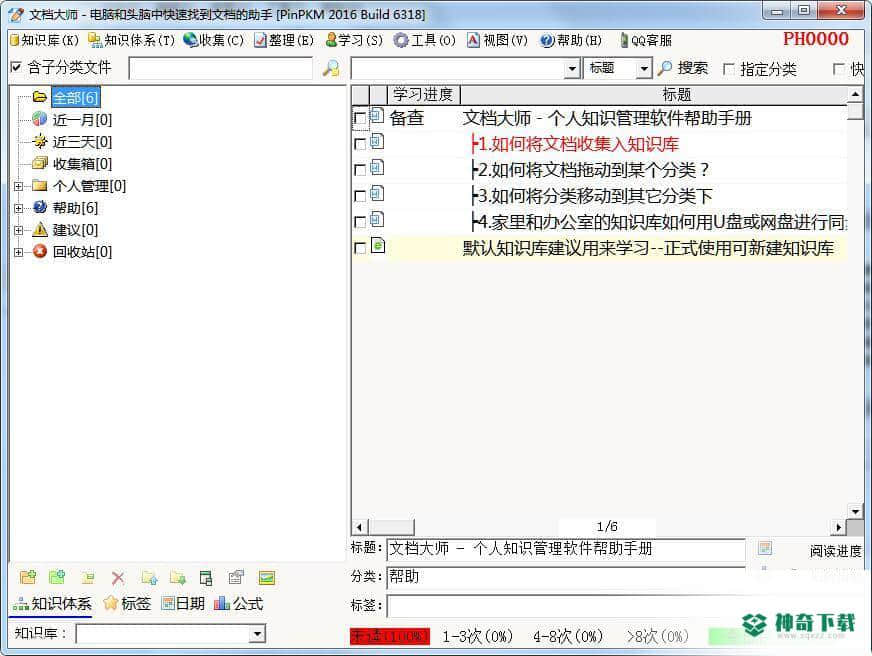The height and width of the screenshot is (656, 872).
Task: Open the 收集(C) menu
Action: (214, 40)
